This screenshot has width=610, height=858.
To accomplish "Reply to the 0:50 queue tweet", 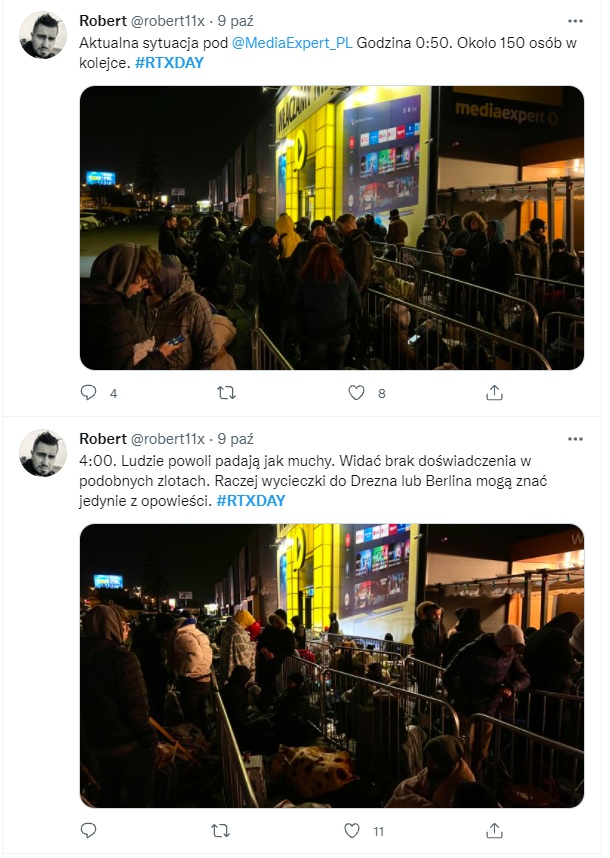I will [x=89, y=392].
